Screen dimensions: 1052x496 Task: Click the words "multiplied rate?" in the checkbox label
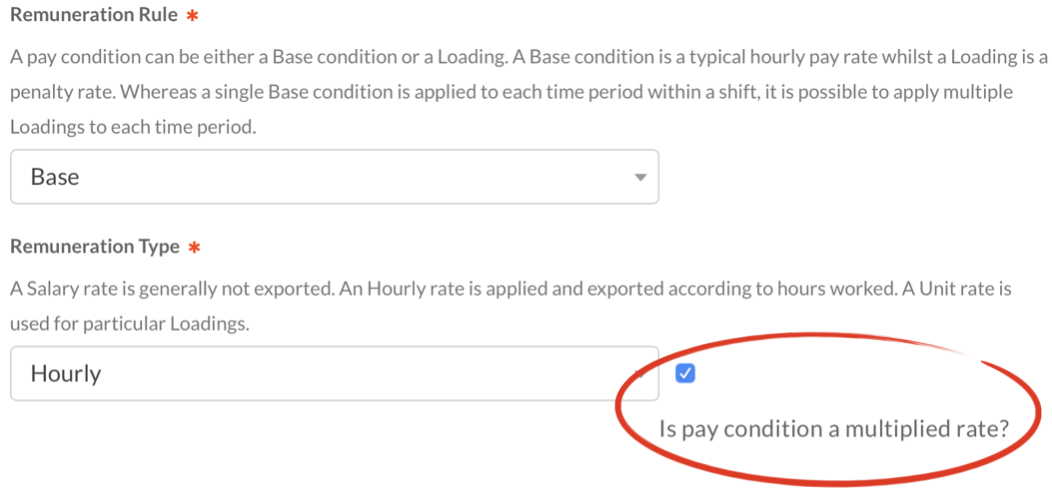(x=927, y=429)
